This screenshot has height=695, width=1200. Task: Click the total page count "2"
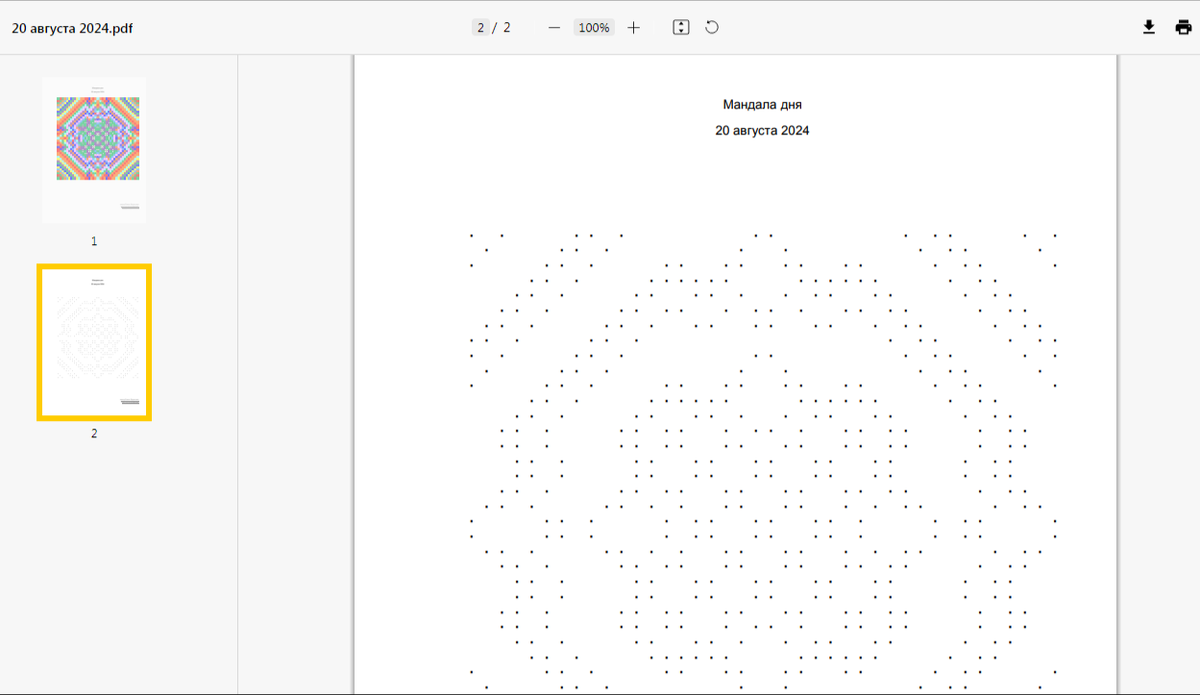coord(507,28)
